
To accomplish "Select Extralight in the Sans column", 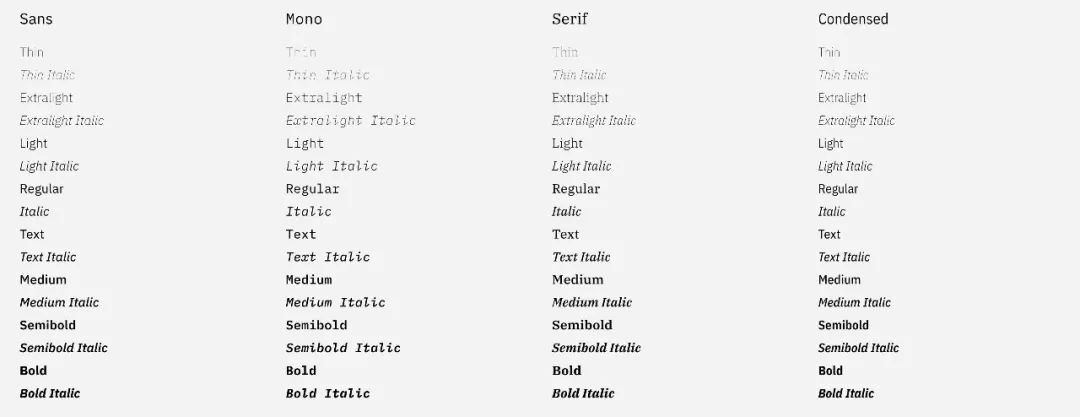I will 46,98.
